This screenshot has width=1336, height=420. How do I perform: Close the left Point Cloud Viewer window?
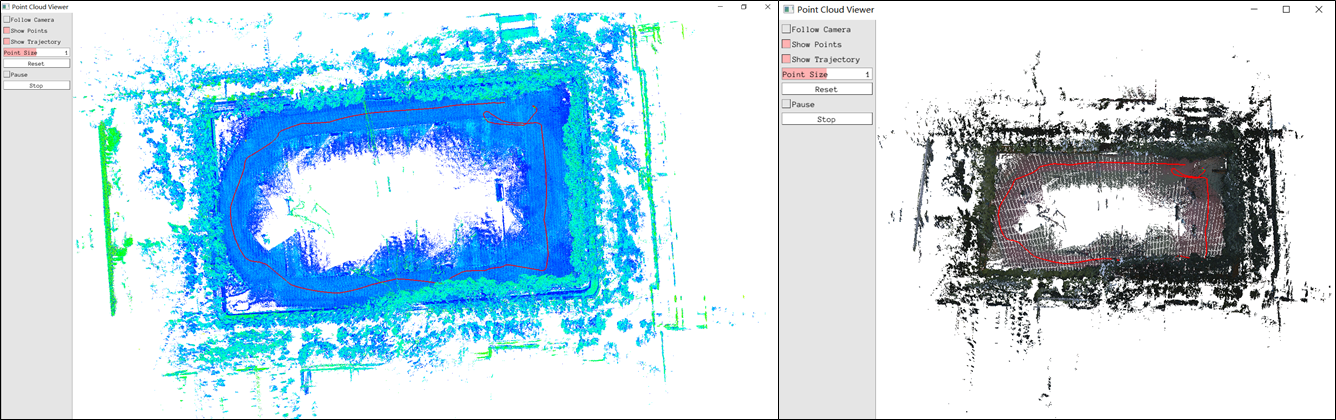[766, 6]
